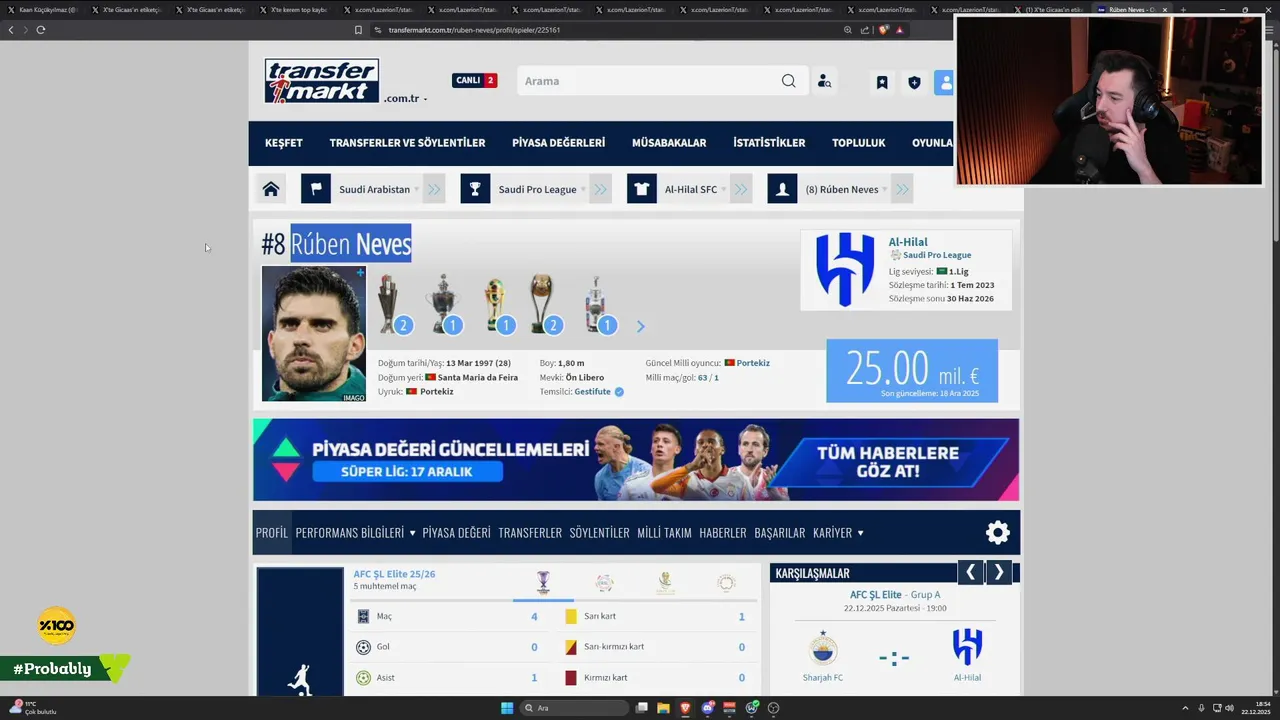Click the browser back arrow
Screen dimensions: 1280x720
click(11, 30)
